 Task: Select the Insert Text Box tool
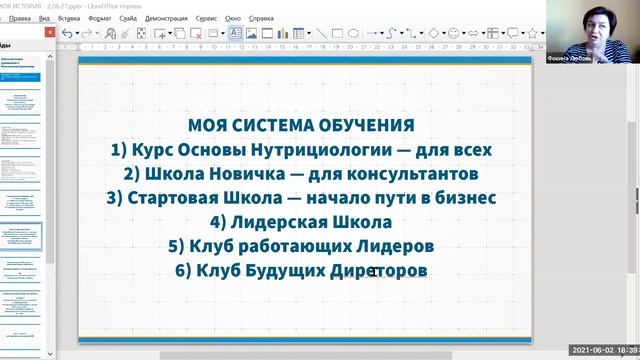pos(236,33)
